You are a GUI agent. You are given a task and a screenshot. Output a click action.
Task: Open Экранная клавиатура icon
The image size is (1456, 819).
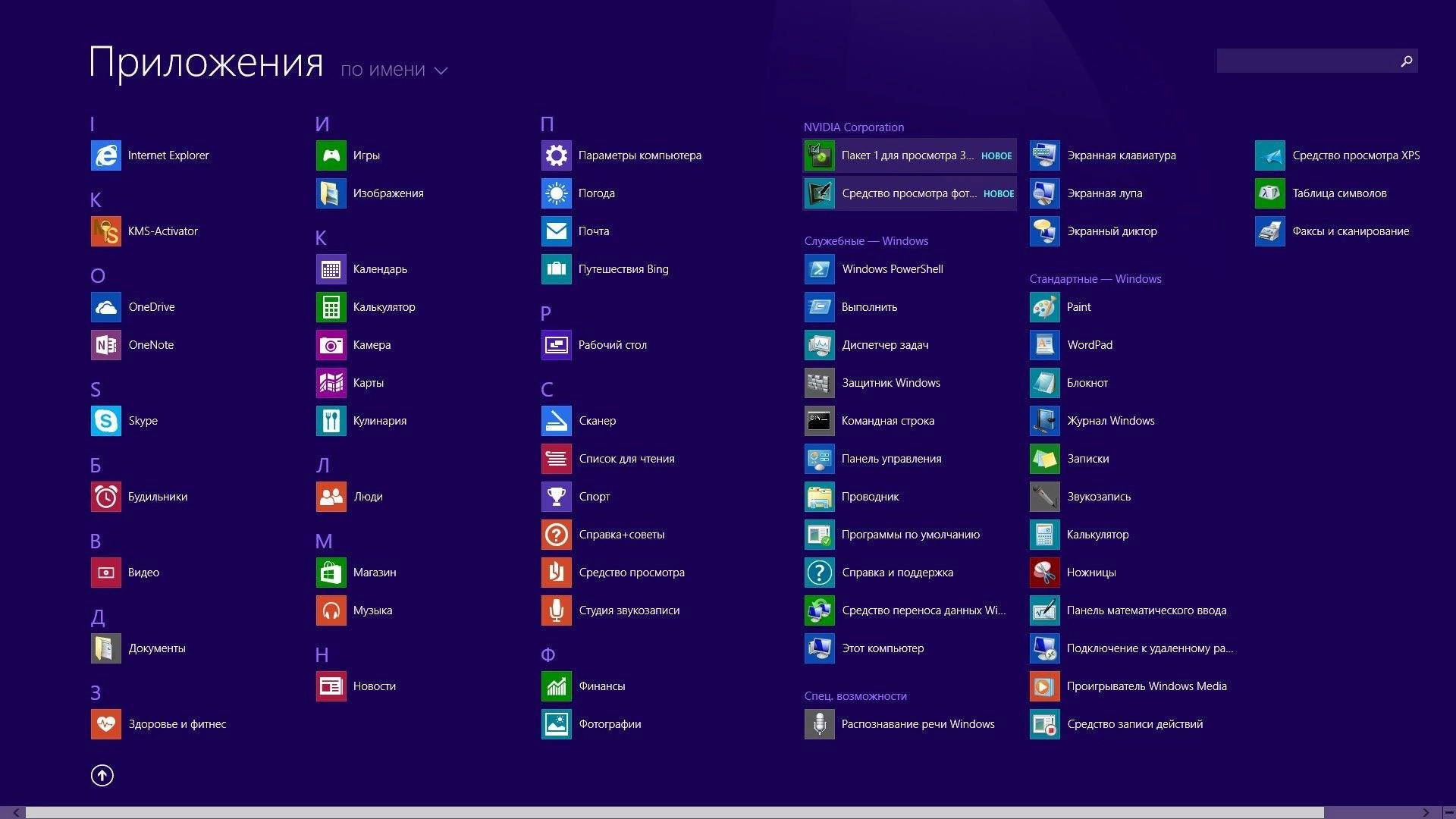(1045, 155)
